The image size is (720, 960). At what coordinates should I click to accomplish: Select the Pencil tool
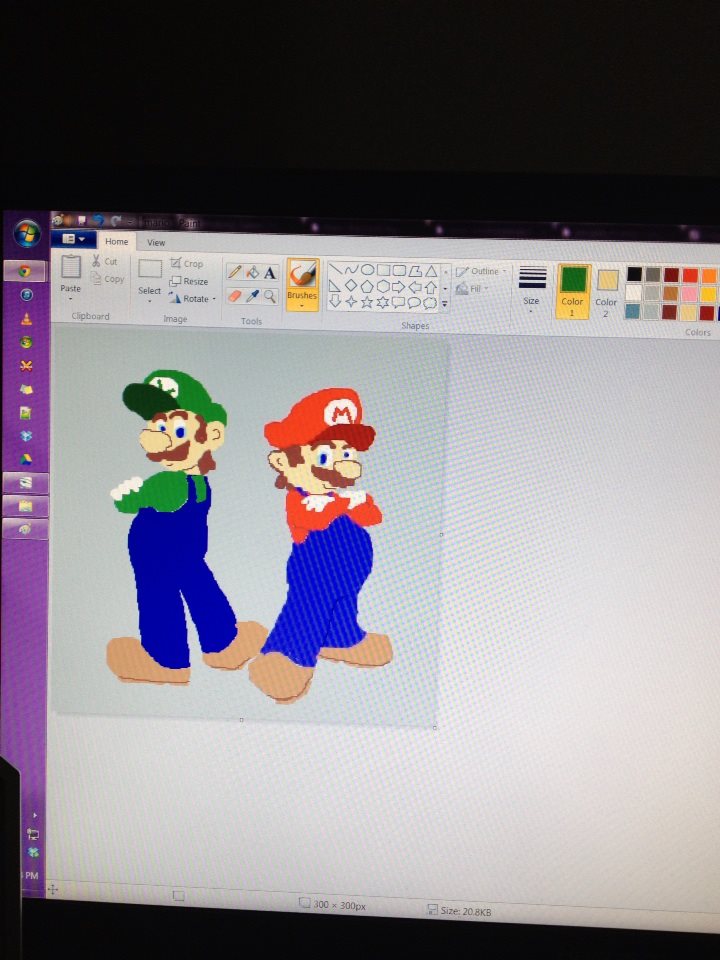(234, 272)
